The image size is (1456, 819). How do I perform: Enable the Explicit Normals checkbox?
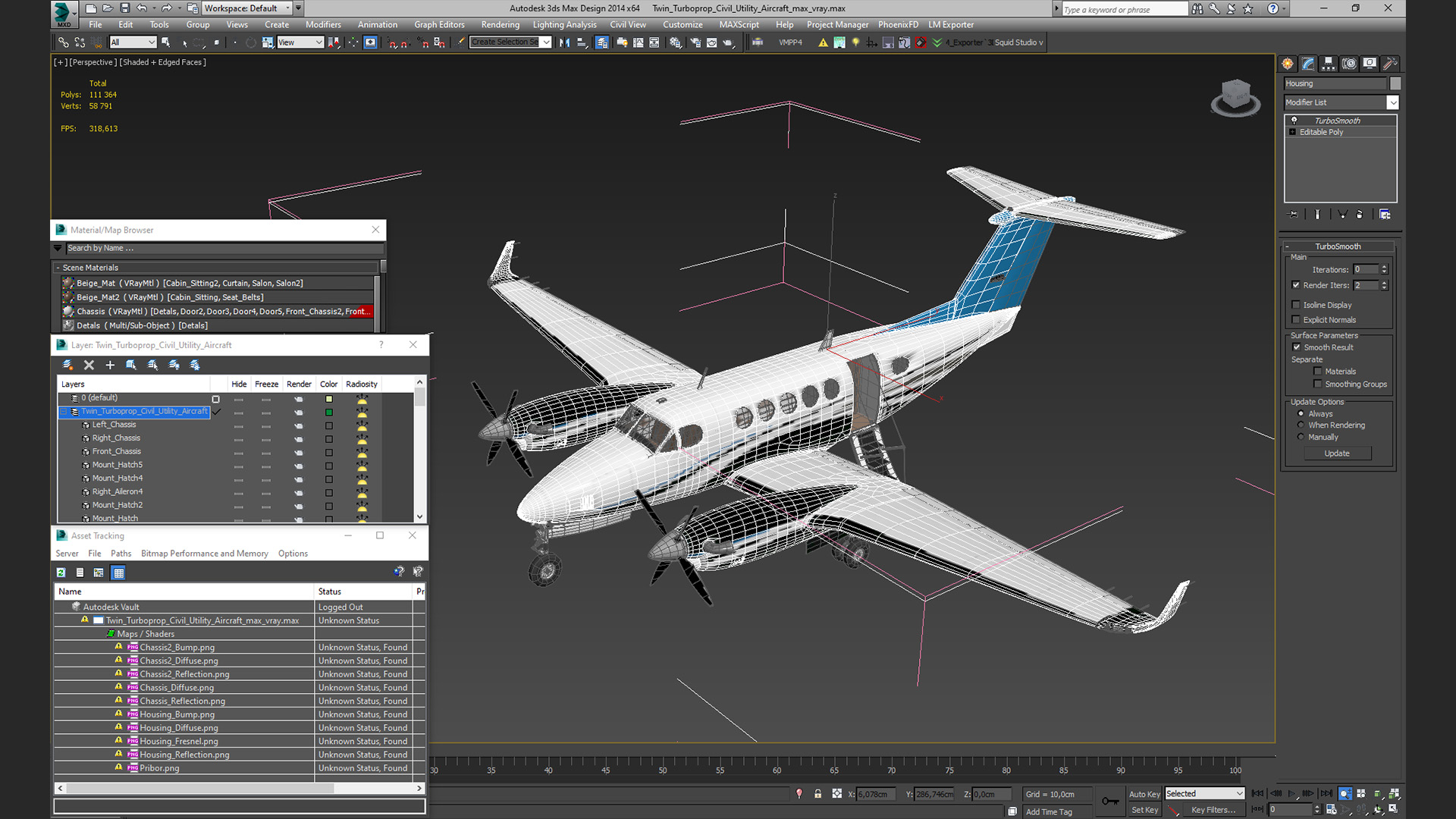coord(1296,320)
